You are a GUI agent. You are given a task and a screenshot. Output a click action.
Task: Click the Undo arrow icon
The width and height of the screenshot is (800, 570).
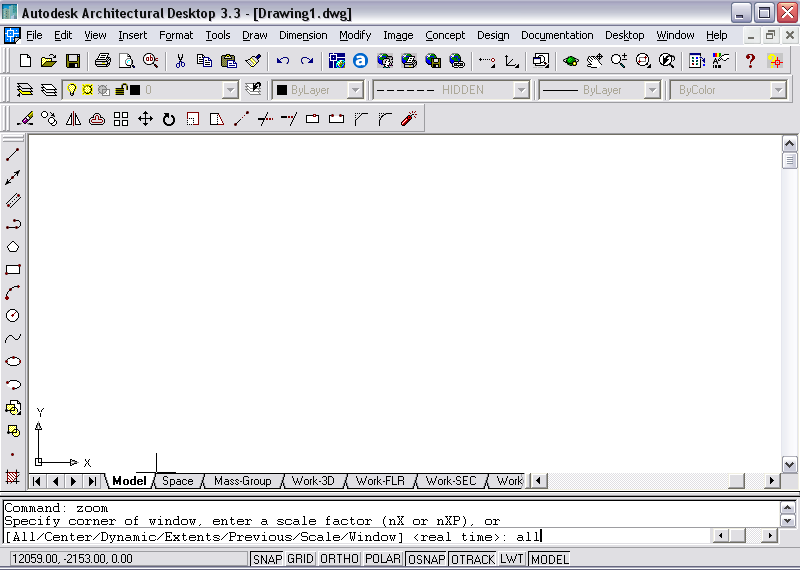tap(283, 61)
